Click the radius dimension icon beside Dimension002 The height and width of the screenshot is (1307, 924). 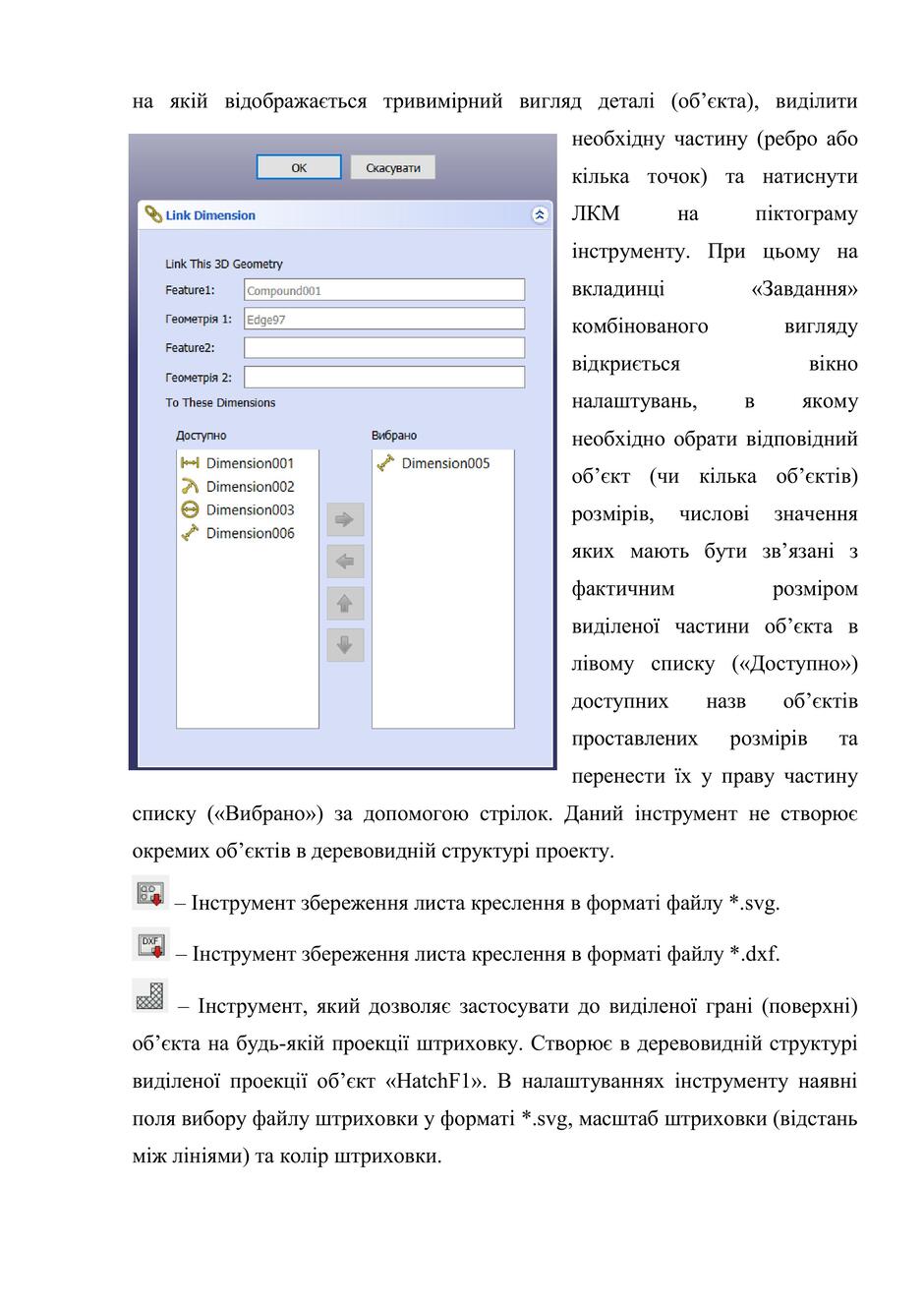point(191,486)
